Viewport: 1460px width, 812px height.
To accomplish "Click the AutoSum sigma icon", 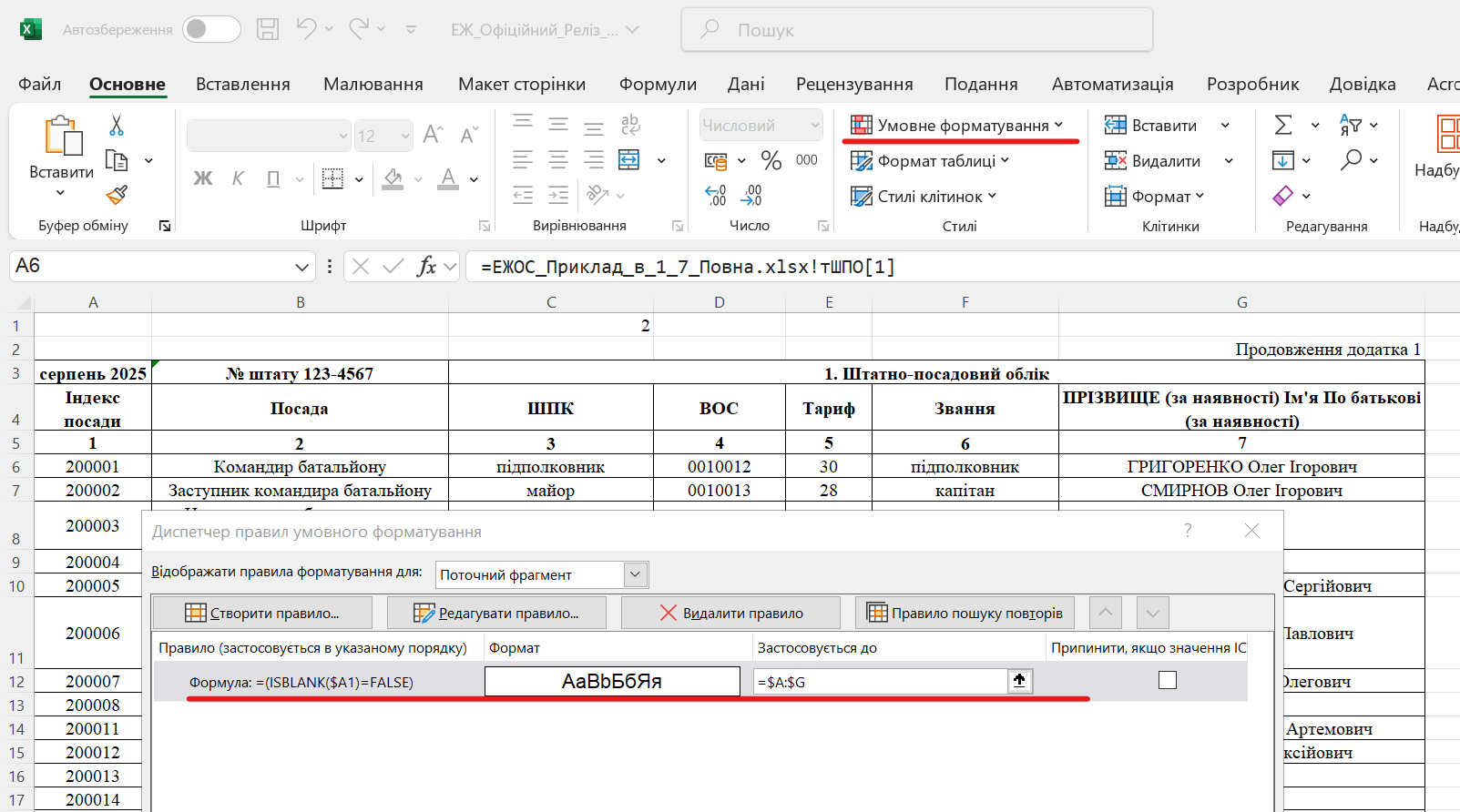I will click(1283, 126).
